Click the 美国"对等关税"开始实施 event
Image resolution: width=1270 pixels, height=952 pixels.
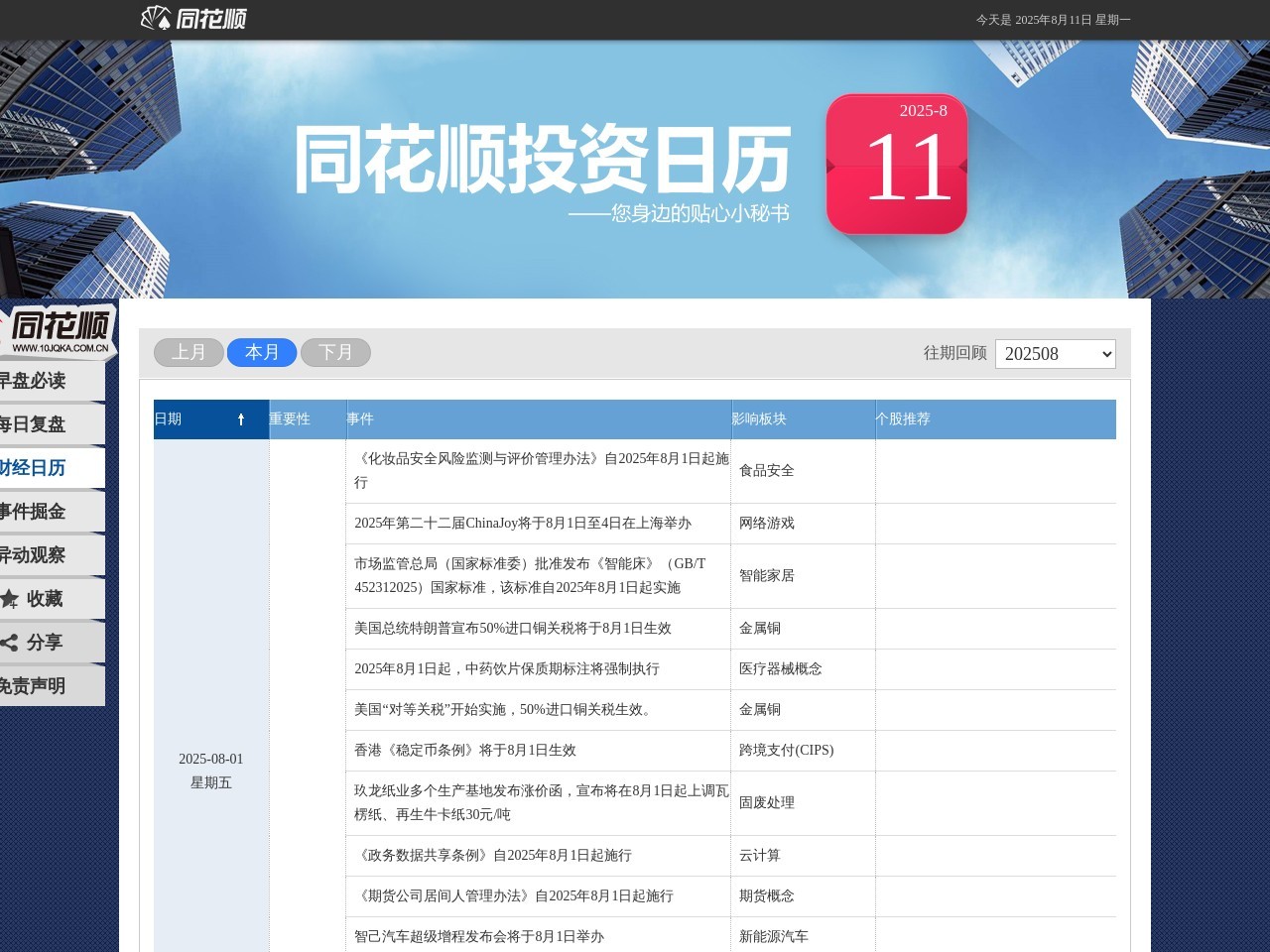pyautogui.click(x=506, y=710)
